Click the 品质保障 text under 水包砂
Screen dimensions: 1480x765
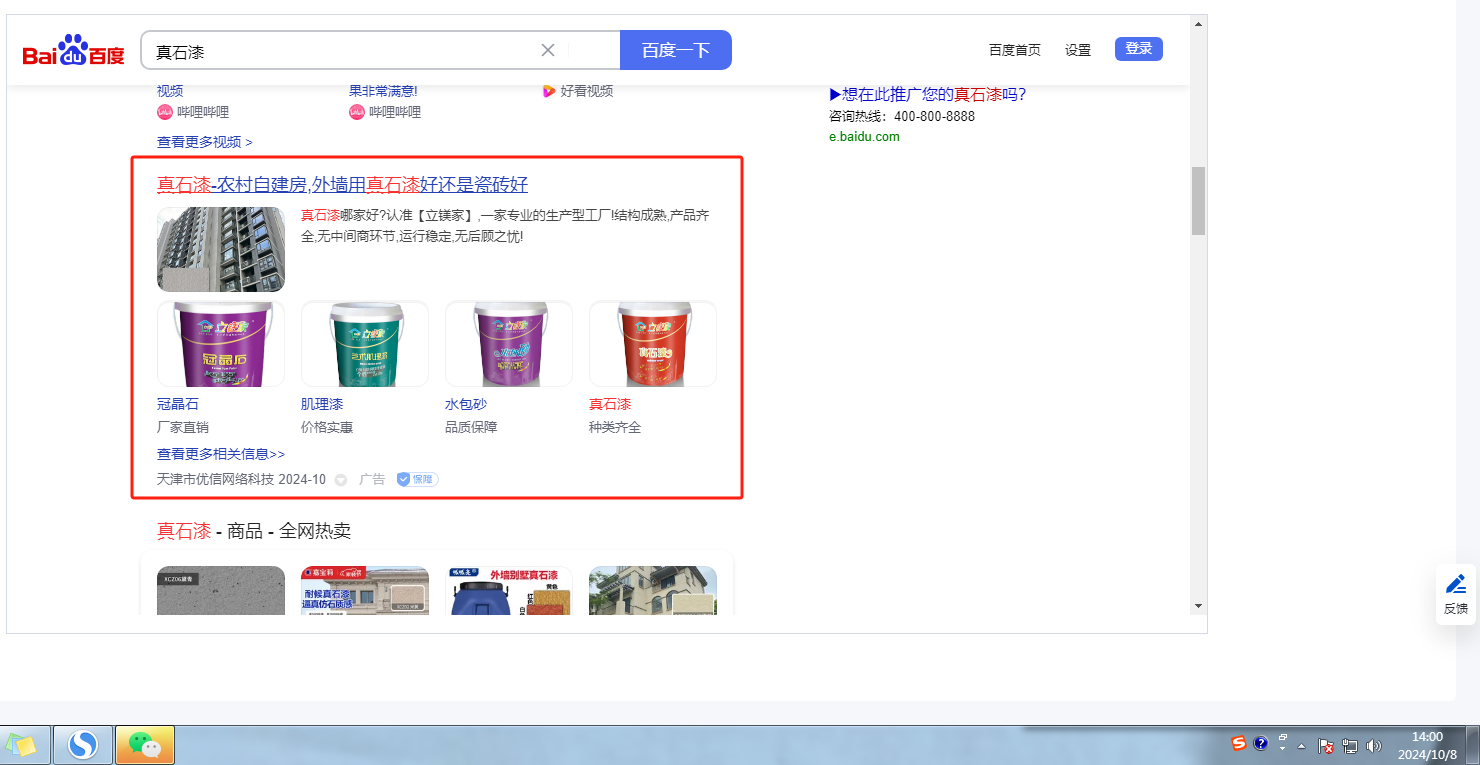click(471, 427)
